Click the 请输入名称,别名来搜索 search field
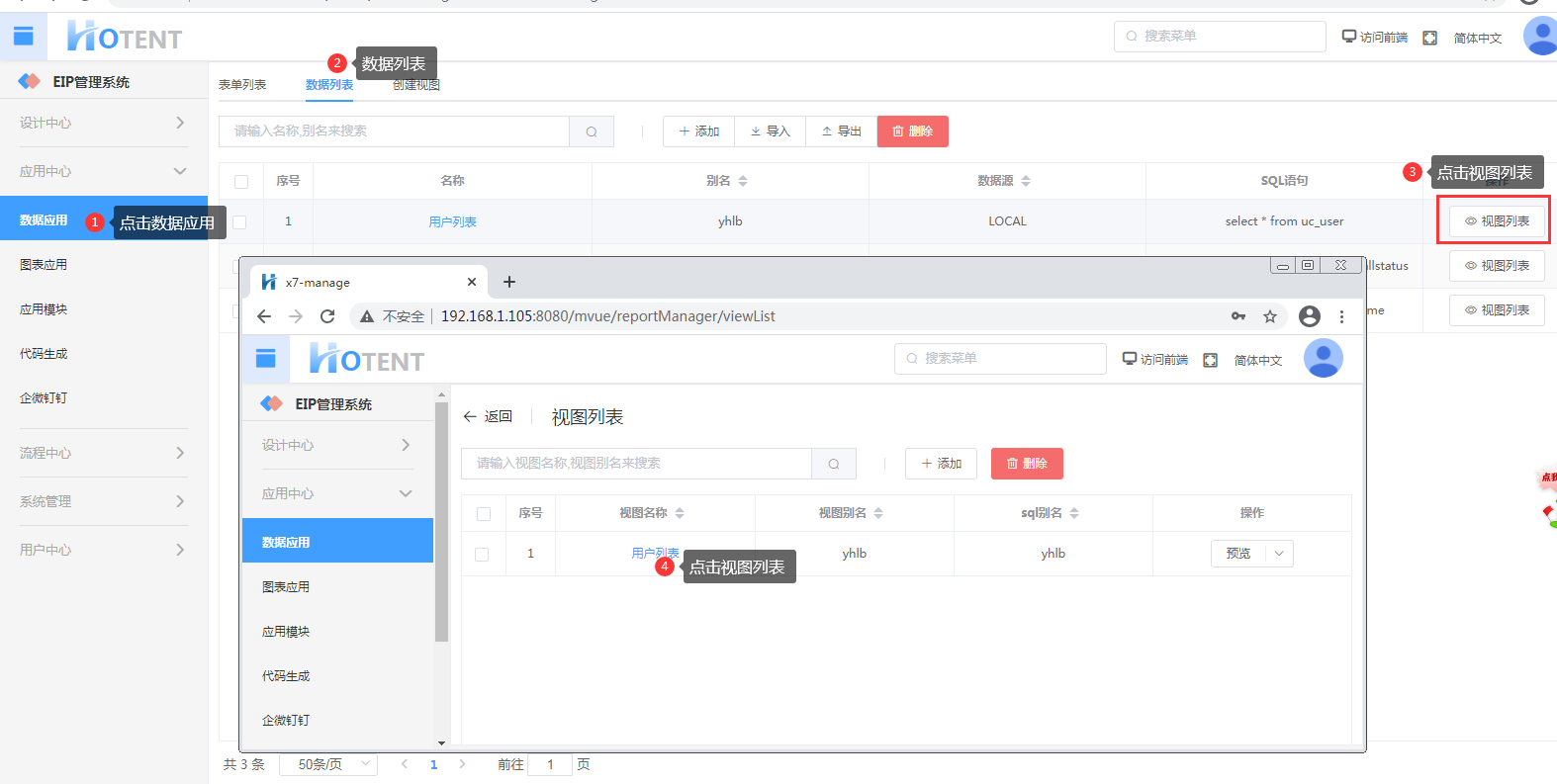The height and width of the screenshot is (784, 1557). tap(394, 131)
